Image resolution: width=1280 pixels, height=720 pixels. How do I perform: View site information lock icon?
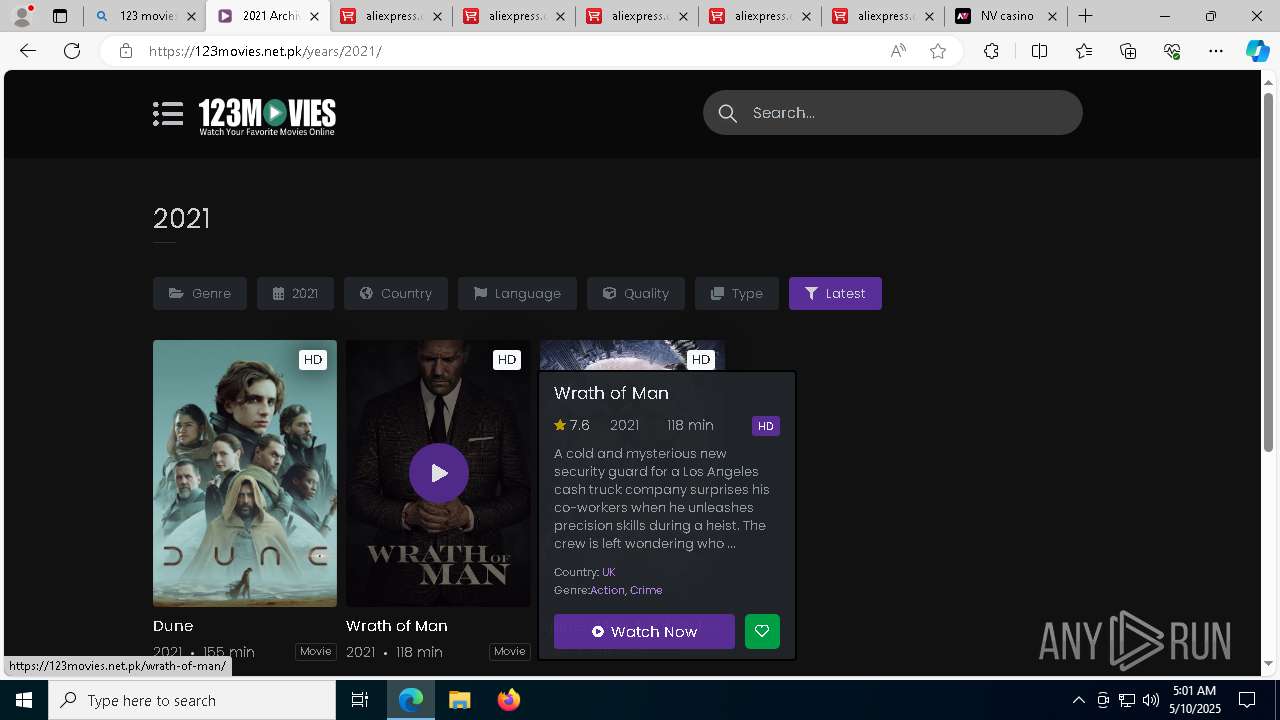click(x=126, y=51)
